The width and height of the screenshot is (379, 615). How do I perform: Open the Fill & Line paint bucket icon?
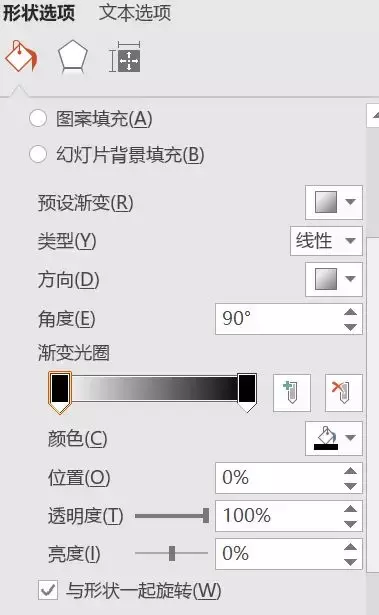click(x=21, y=57)
